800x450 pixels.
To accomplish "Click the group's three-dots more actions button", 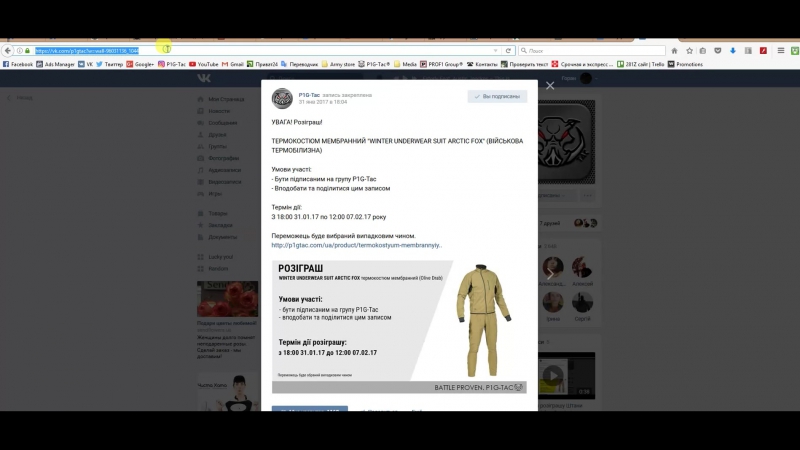I will tap(588, 195).
